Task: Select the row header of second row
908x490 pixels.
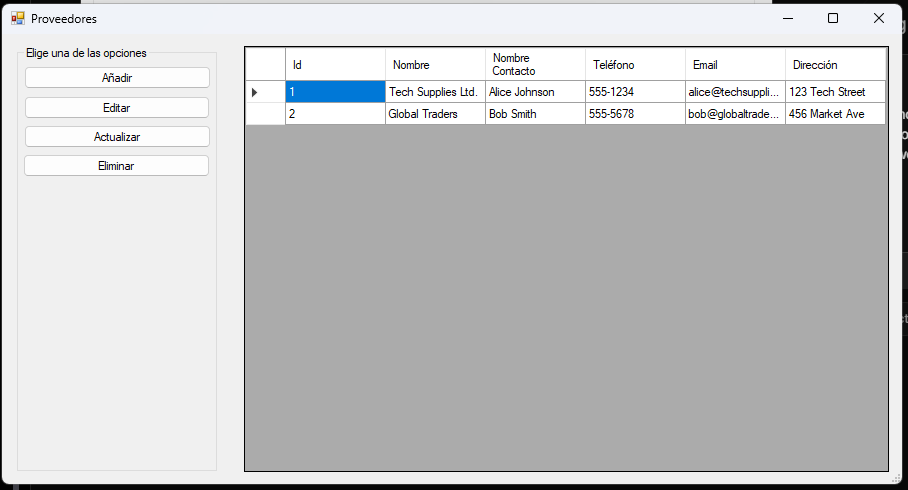Action: tap(265, 114)
